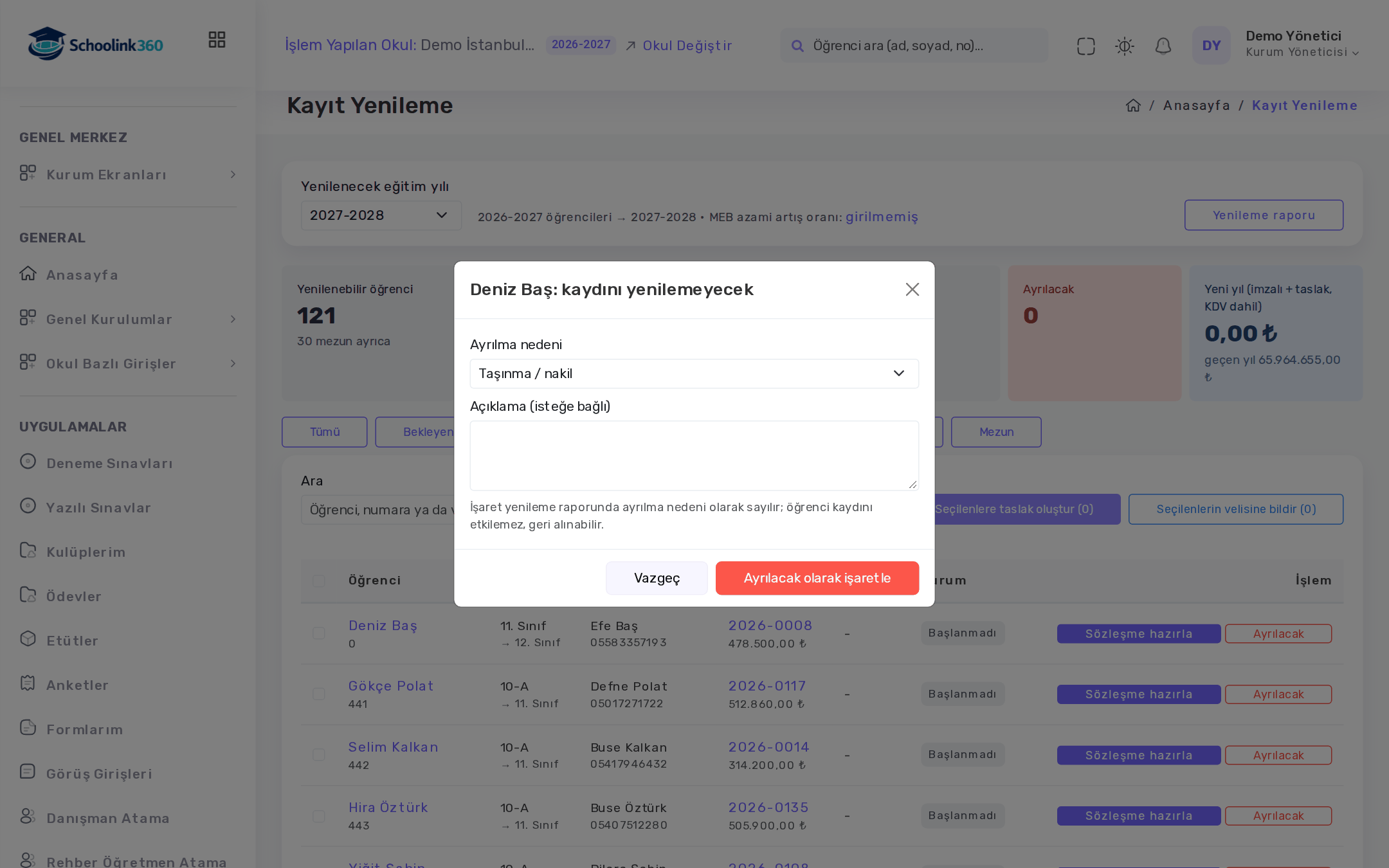Open the 2027-2028 education year dropdown

coord(381,215)
